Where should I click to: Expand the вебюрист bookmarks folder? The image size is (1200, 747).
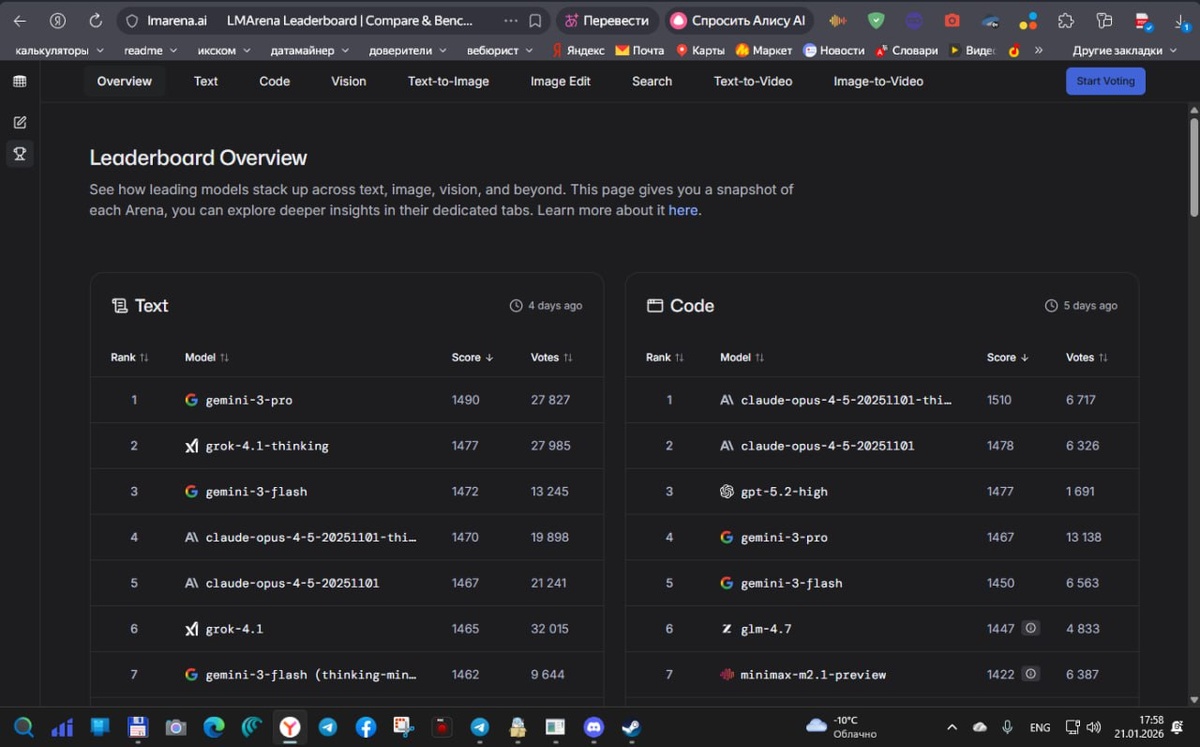point(500,50)
